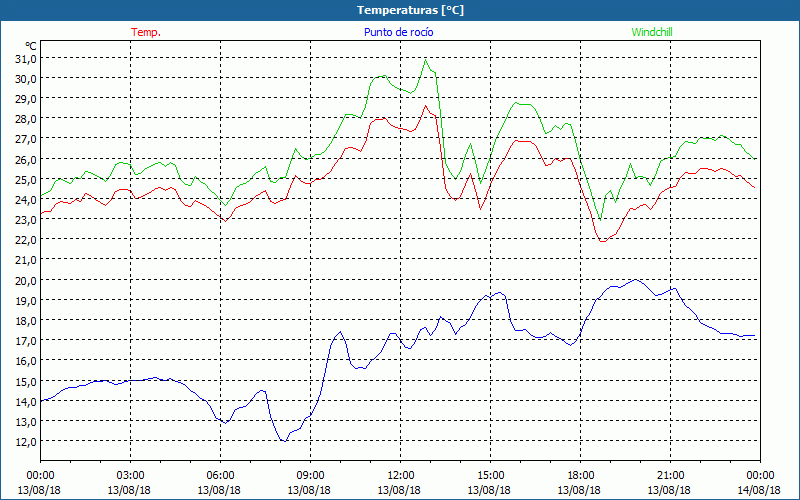
Task: Click the '12,0' y-axis value
Action: (26, 441)
